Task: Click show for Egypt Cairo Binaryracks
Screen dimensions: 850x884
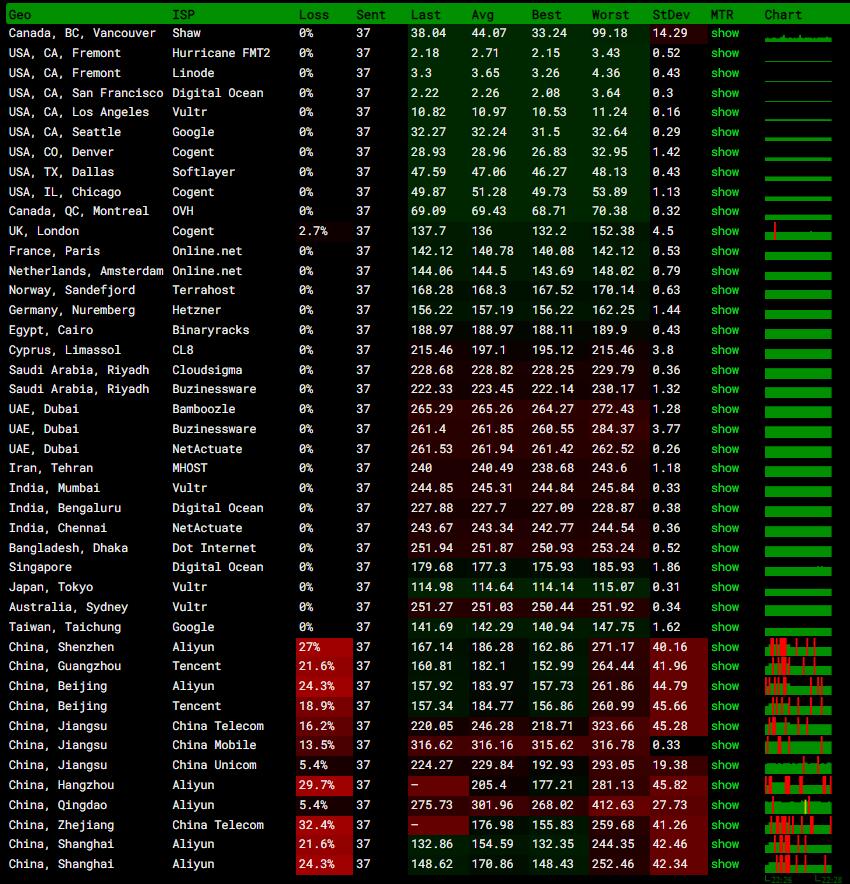Action: point(725,330)
